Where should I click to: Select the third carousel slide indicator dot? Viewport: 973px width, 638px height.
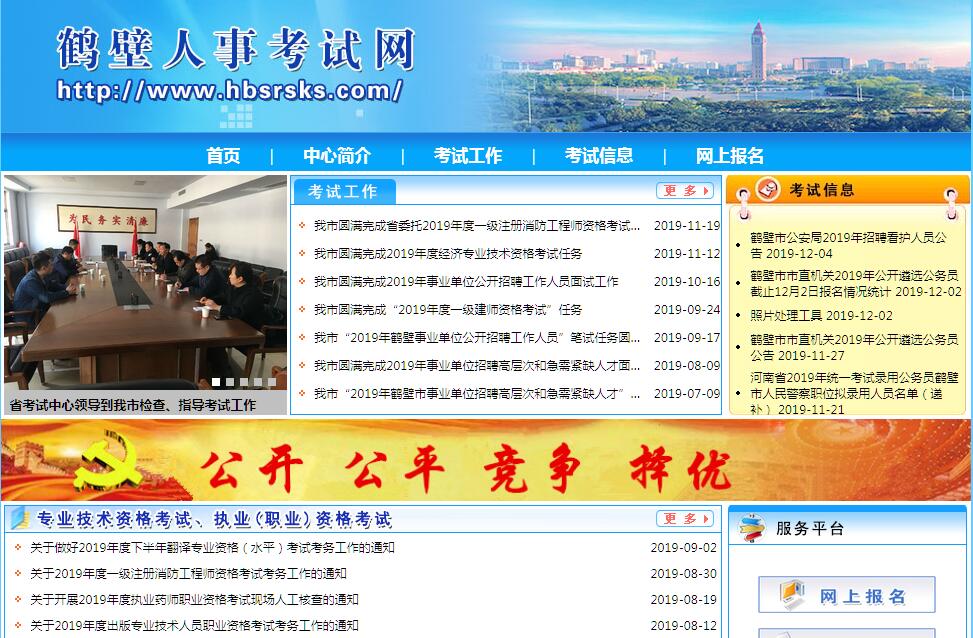(x=243, y=382)
